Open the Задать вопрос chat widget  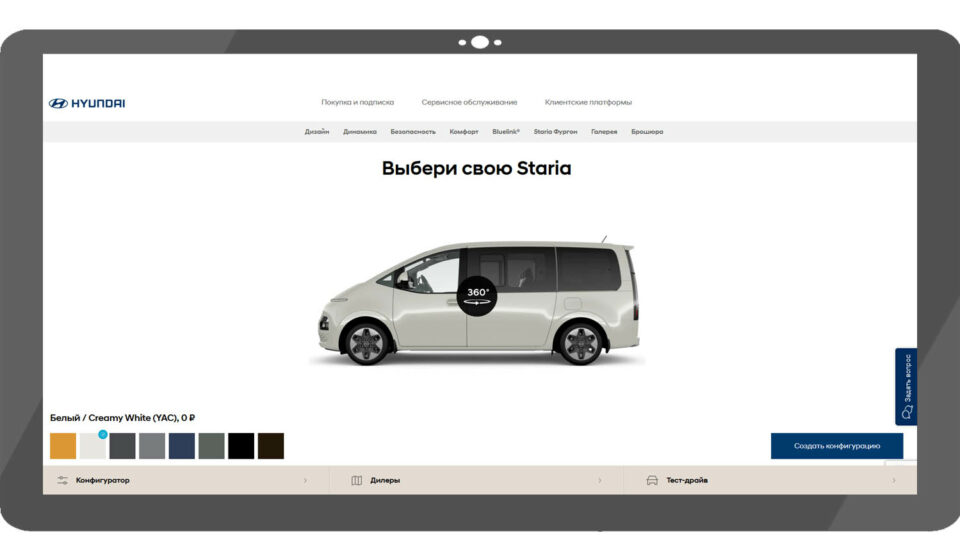pyautogui.click(x=906, y=387)
